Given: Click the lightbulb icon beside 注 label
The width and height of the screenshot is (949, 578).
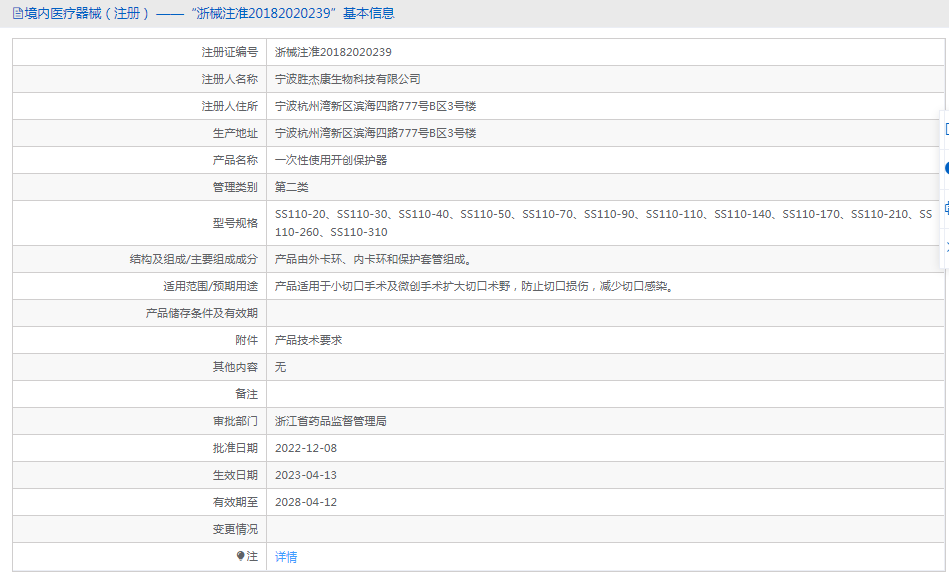Looking at the screenshot, I should click(x=240, y=556).
